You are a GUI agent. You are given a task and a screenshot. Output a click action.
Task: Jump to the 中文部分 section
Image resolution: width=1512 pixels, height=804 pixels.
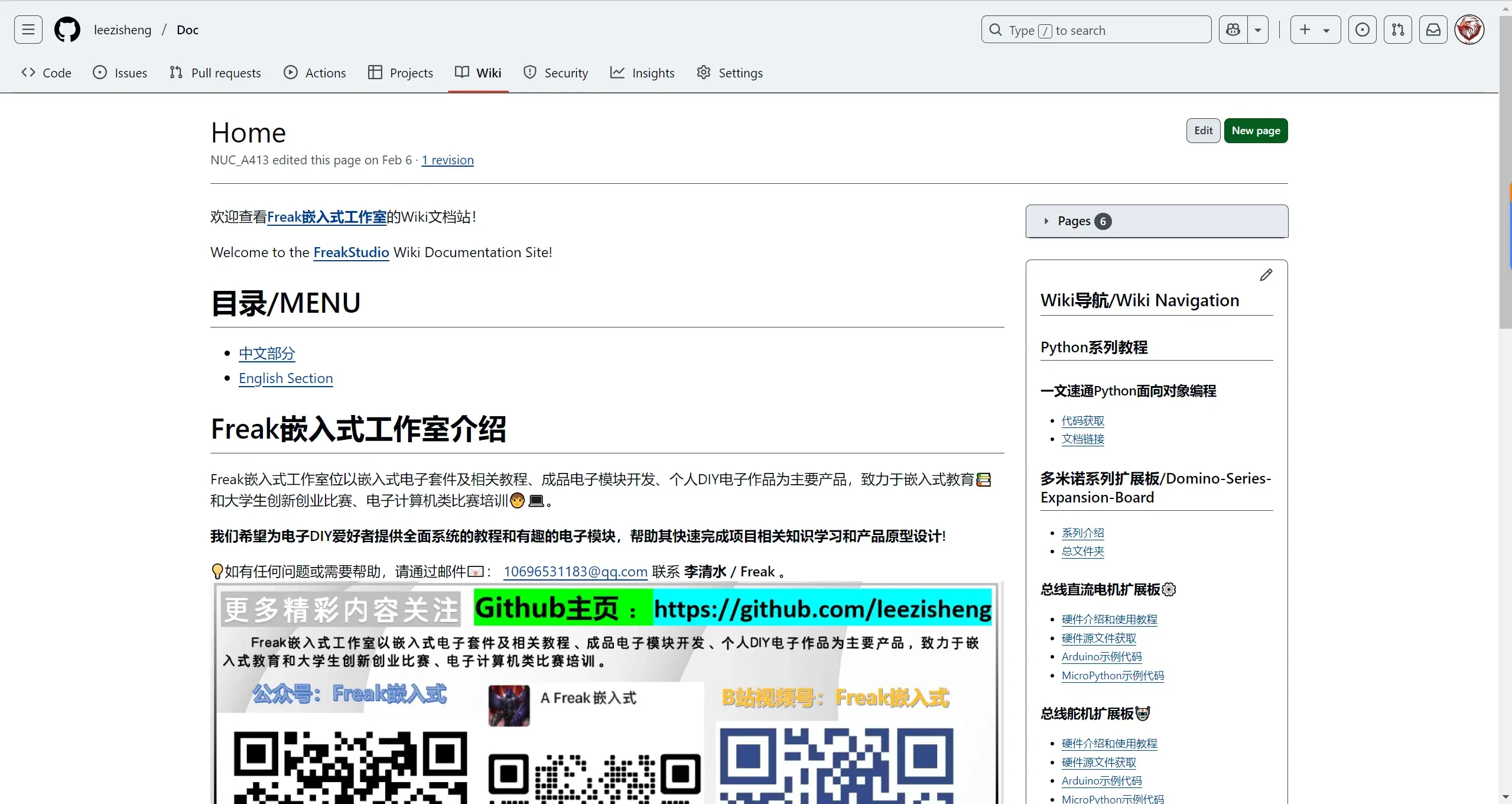tap(266, 354)
